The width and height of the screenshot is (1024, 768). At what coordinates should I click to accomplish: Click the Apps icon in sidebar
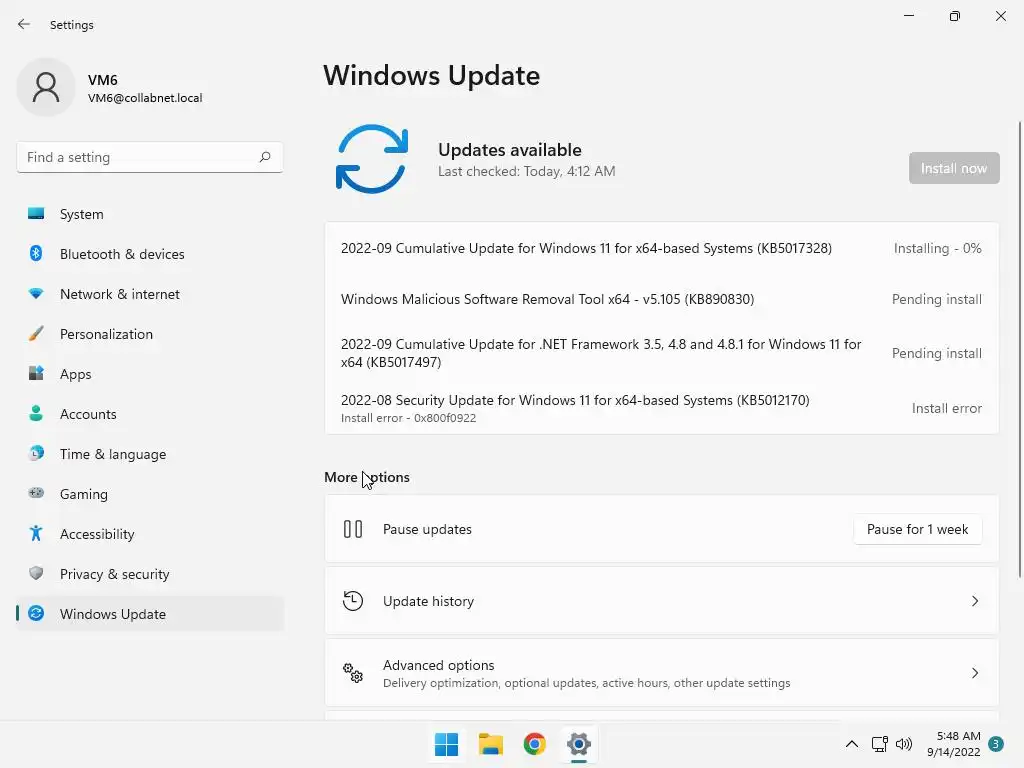click(36, 374)
